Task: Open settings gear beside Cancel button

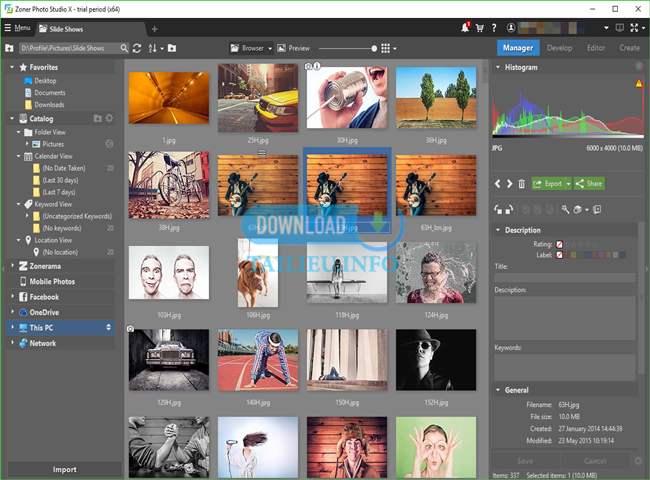Action: pos(638,461)
